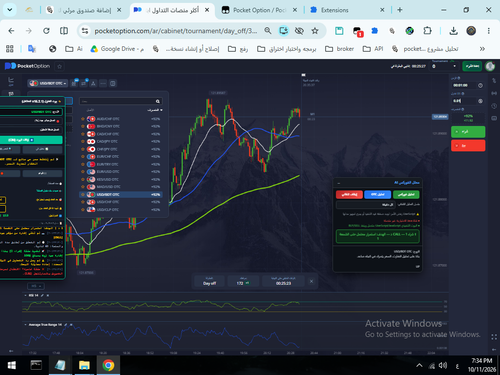This screenshot has height=375, width=500.
Task: Close the Day off tournament info bar
Action: (311, 281)
